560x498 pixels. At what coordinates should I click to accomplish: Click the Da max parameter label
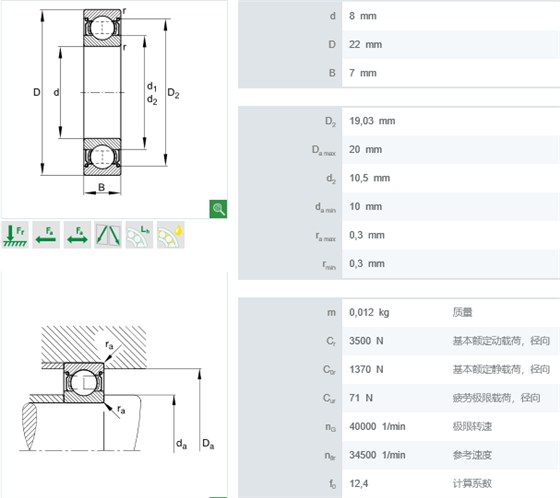coord(324,150)
